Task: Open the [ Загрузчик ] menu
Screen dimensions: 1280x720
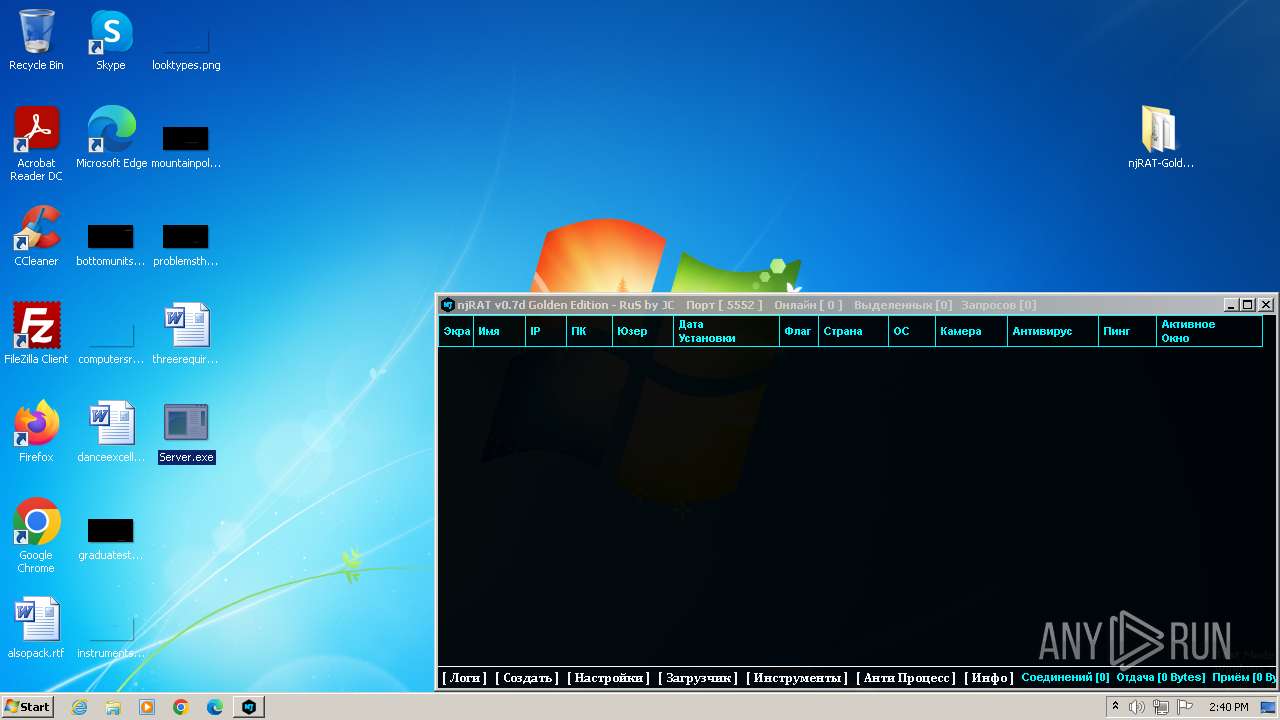Action: 698,678
